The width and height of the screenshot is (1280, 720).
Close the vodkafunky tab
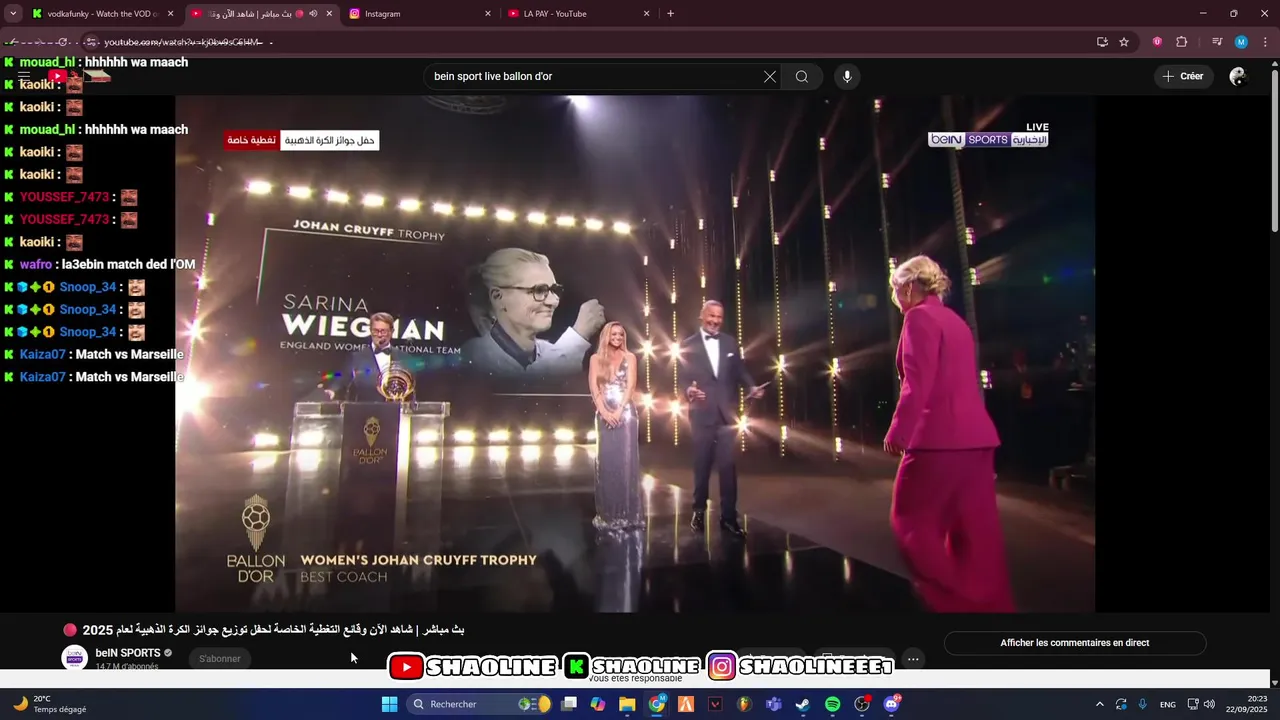tap(170, 14)
